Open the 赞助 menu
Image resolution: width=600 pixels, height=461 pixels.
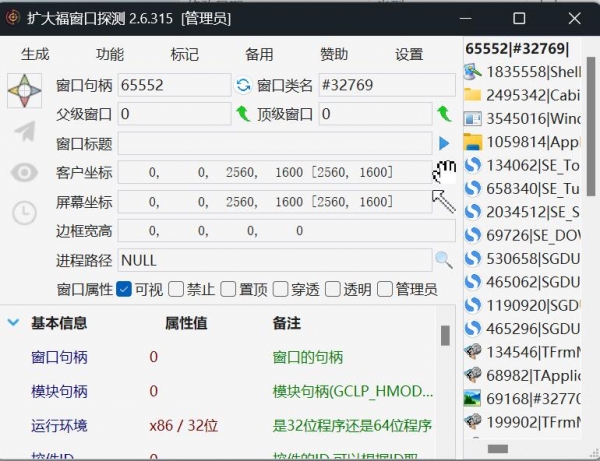point(334,54)
